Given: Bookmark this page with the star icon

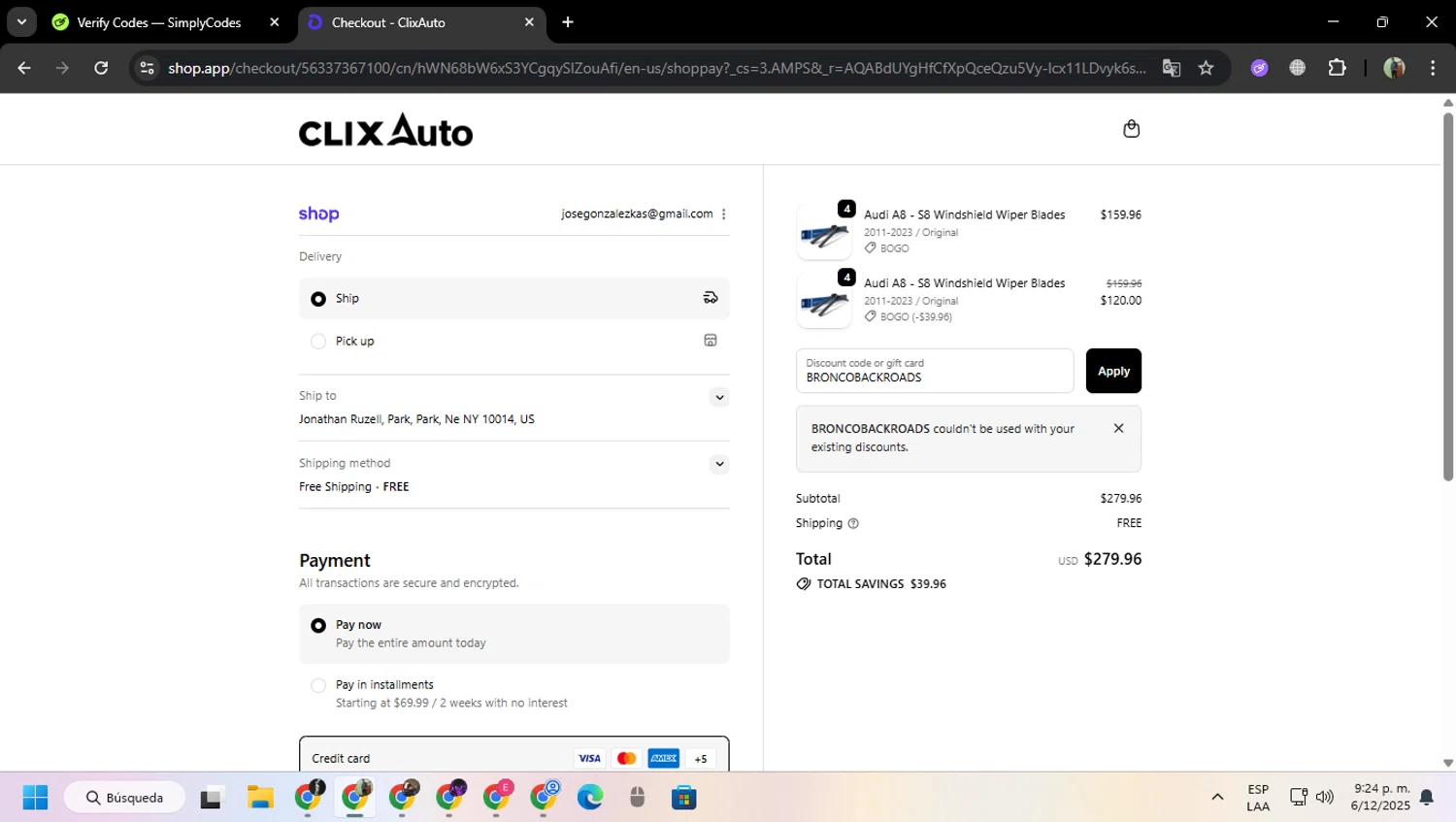Looking at the screenshot, I should (1206, 68).
